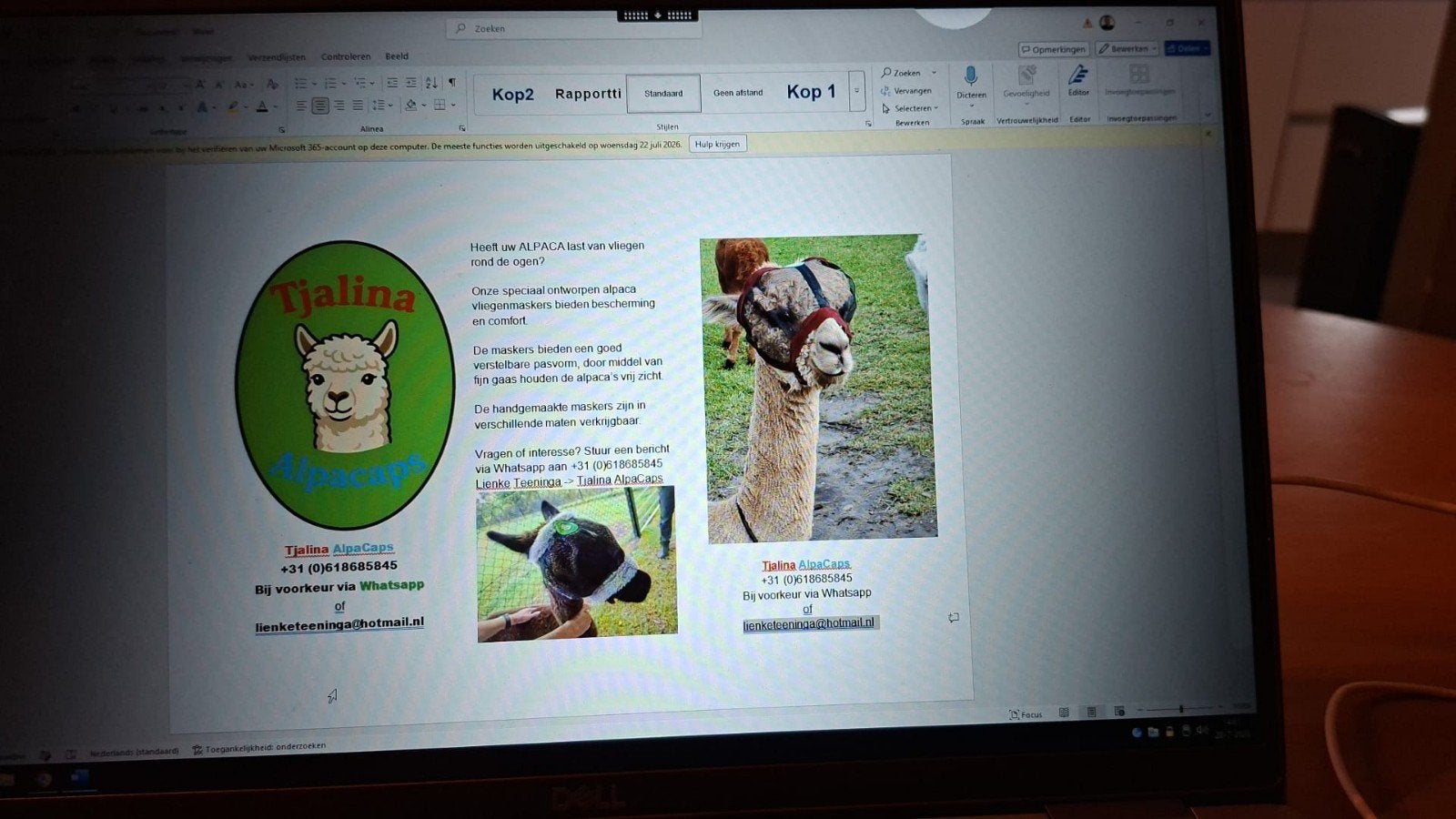Open the font dialog launcher

click(282, 130)
